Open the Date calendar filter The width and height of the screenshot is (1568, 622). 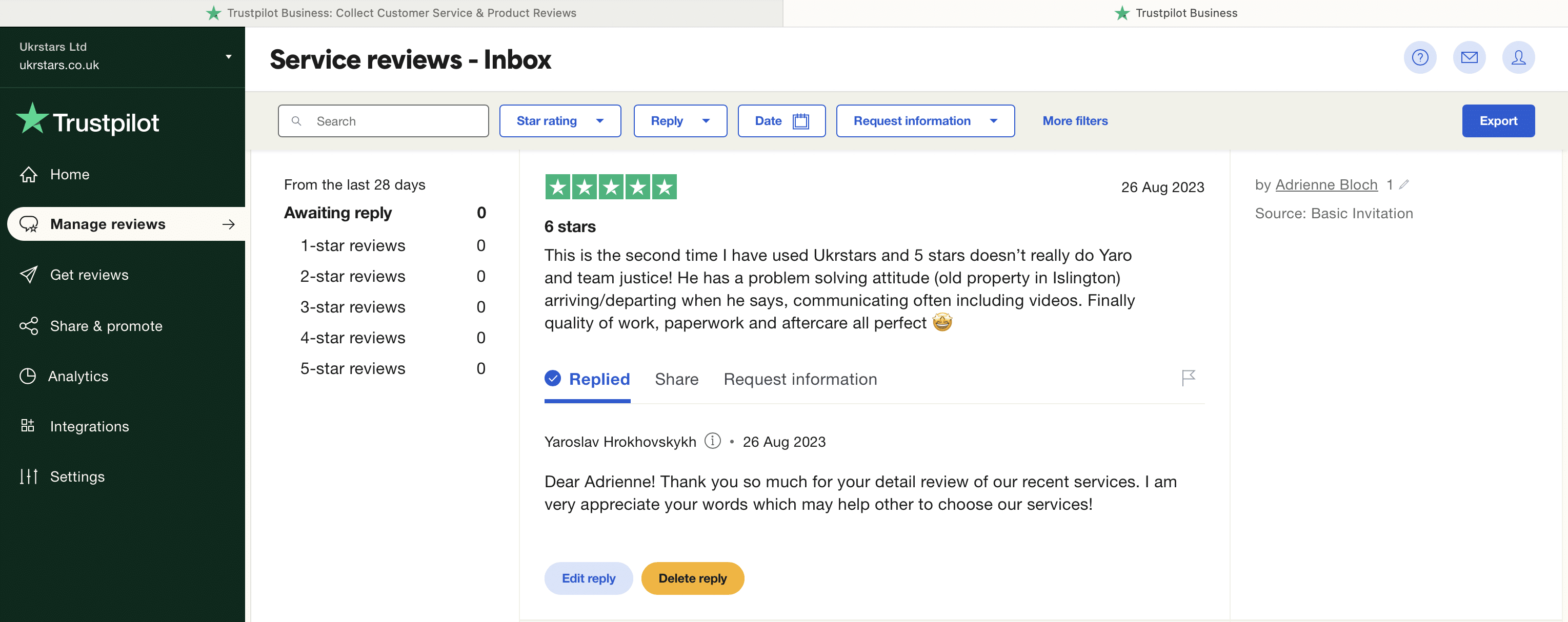[x=781, y=121]
